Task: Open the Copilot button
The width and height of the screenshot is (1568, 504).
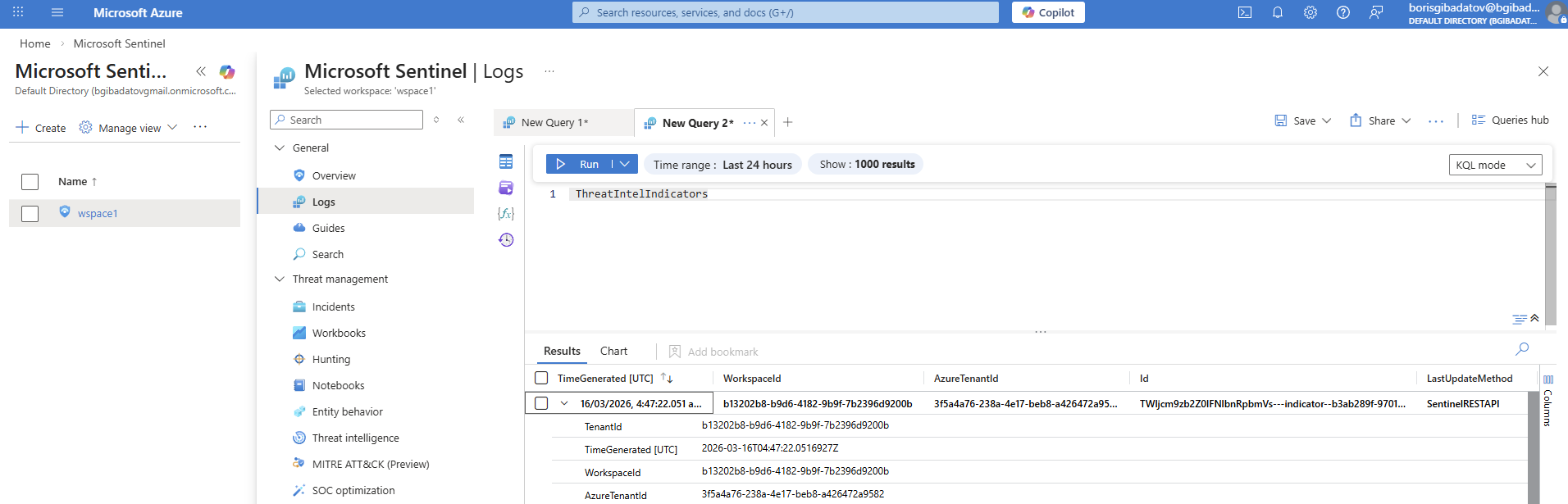Action: point(1048,12)
